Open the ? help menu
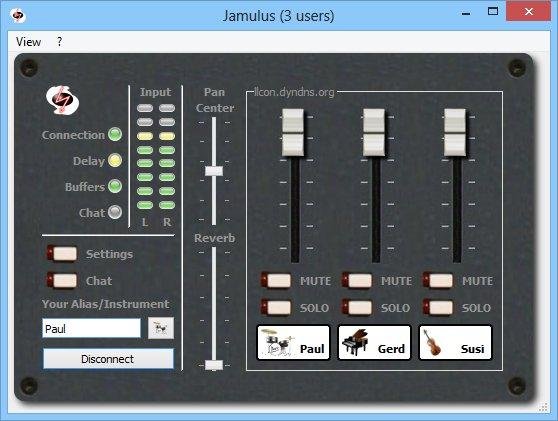The height and width of the screenshot is (421, 558). [59, 42]
